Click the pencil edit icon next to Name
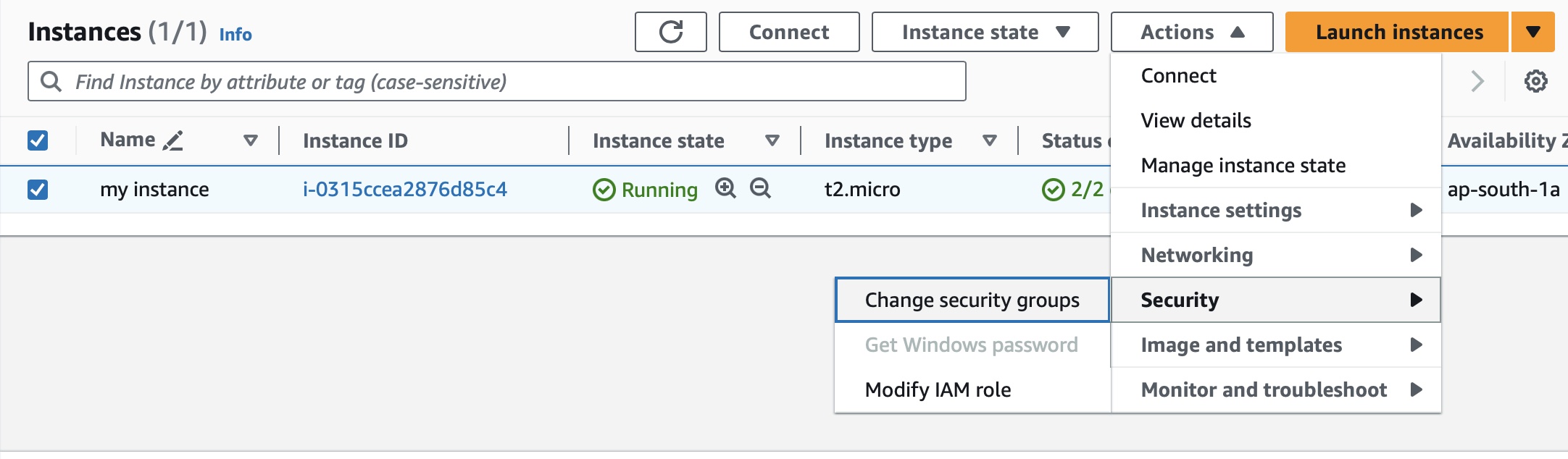1568x459 pixels. (173, 140)
